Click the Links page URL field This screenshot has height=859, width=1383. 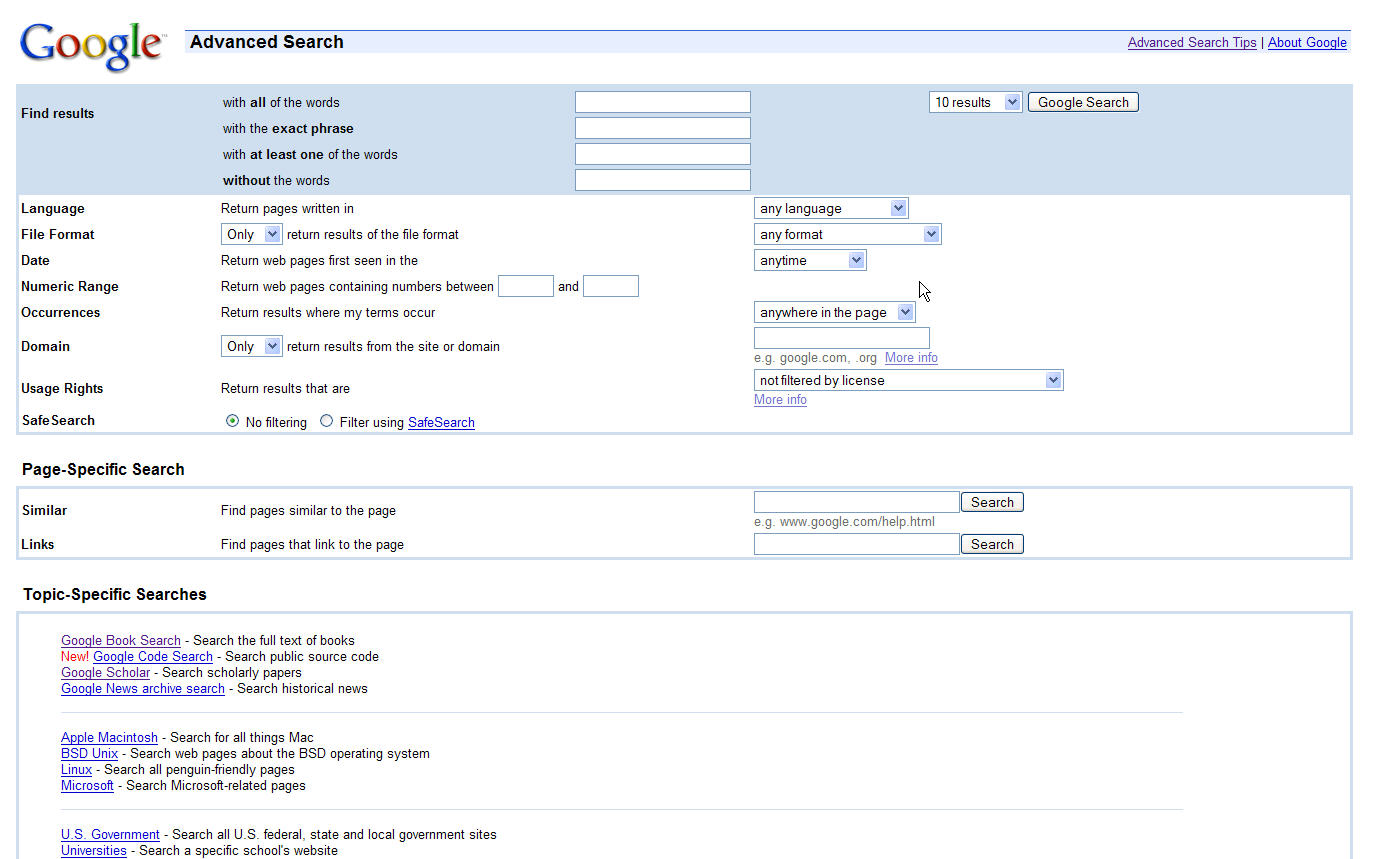[857, 544]
